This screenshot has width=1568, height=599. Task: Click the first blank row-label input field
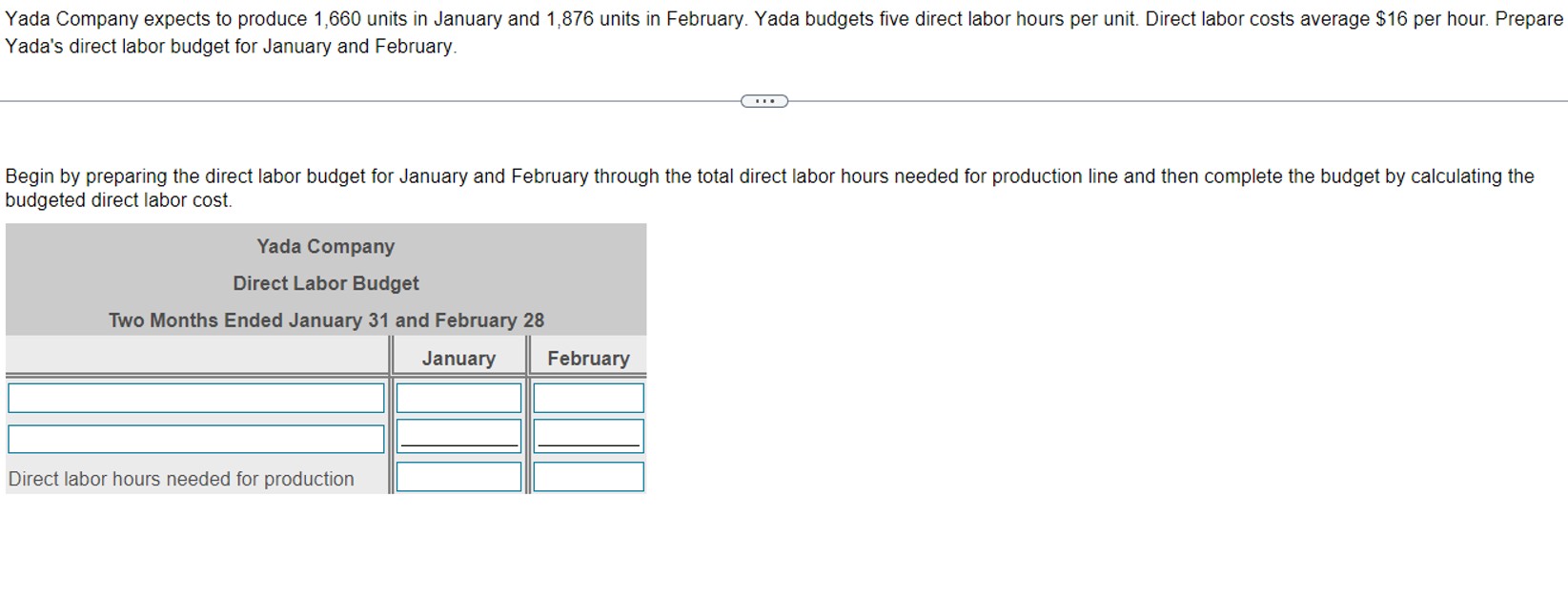click(x=195, y=397)
